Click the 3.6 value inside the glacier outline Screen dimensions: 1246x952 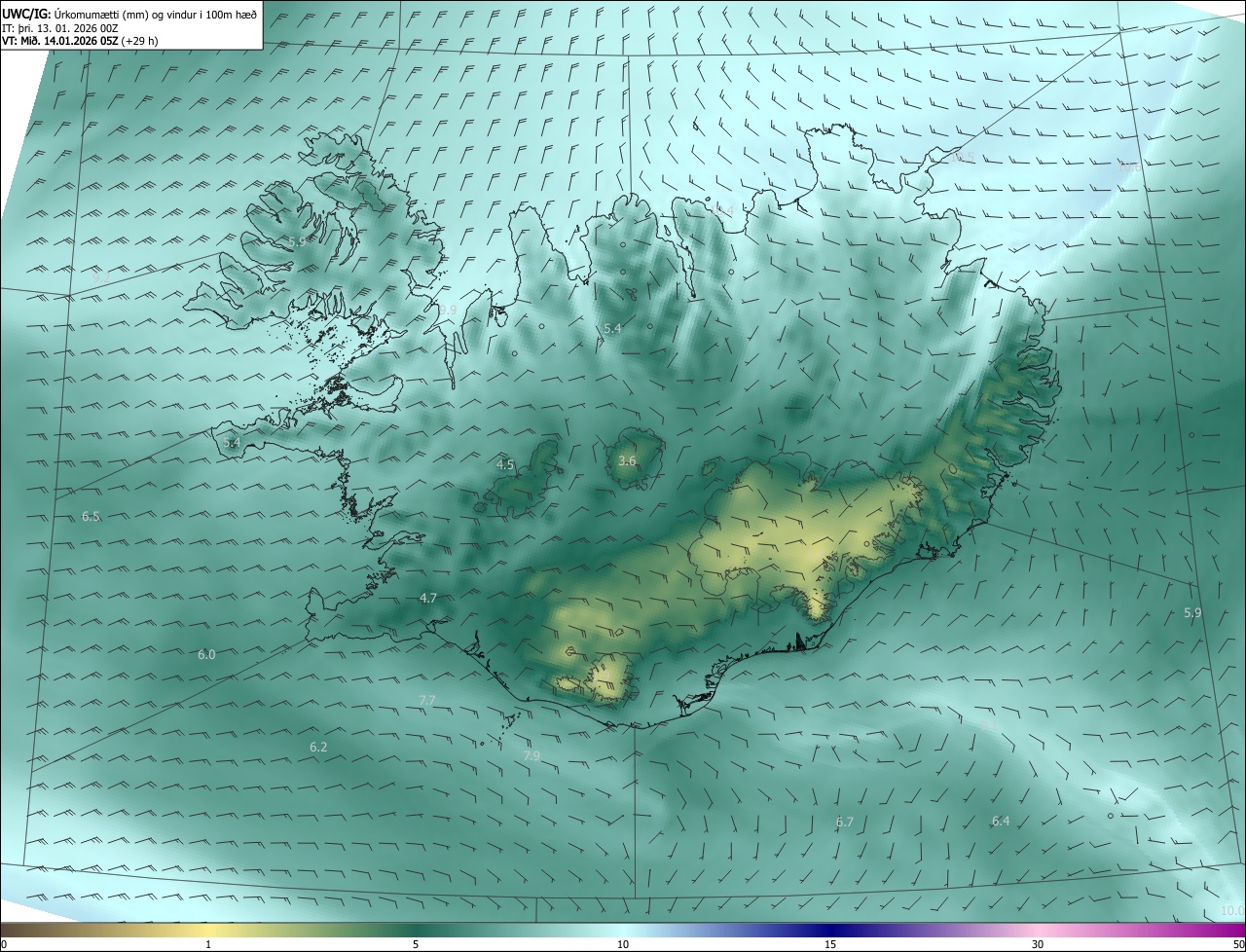coord(627,460)
